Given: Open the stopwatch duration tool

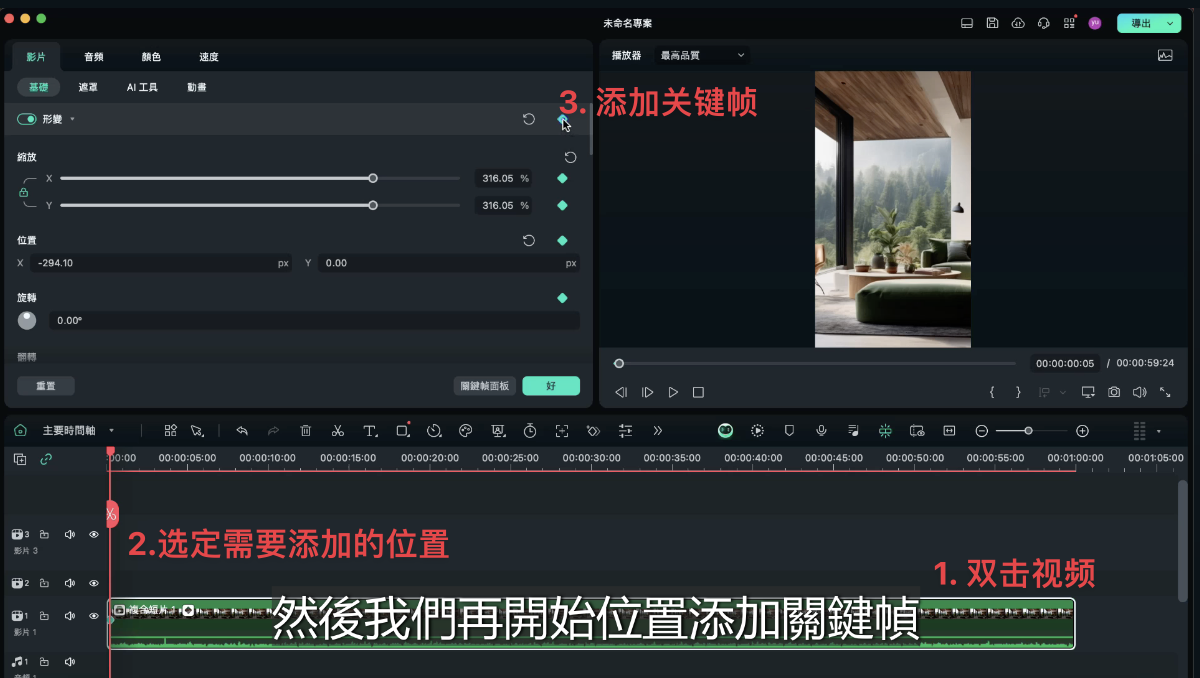Looking at the screenshot, I should [530, 431].
